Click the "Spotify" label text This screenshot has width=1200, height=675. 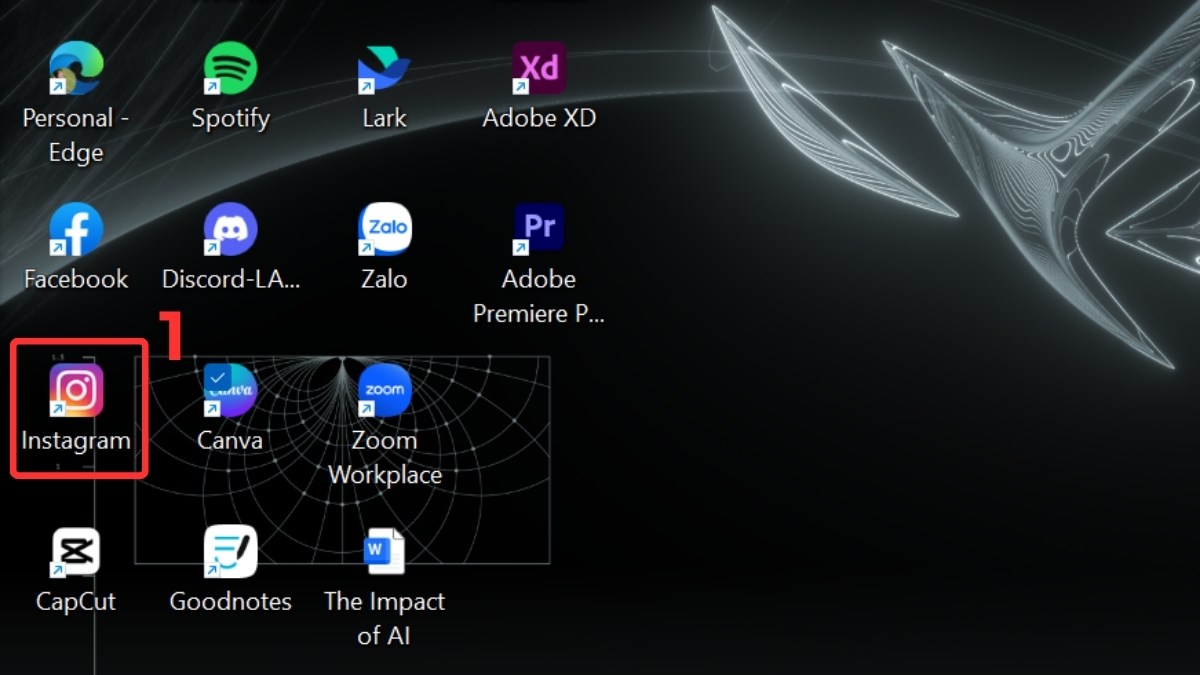tap(230, 119)
